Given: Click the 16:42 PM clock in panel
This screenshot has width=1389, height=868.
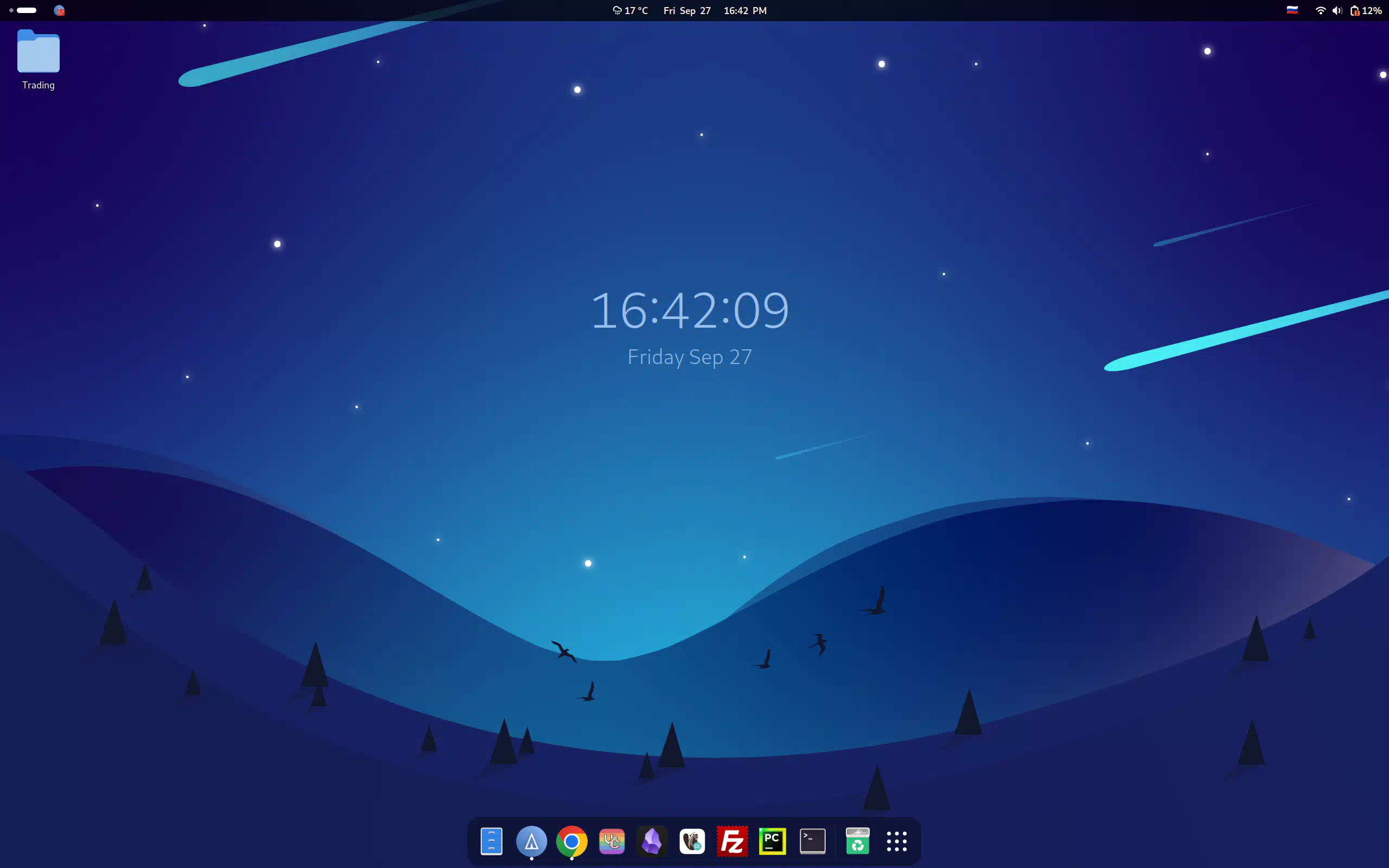Looking at the screenshot, I should (x=745, y=10).
